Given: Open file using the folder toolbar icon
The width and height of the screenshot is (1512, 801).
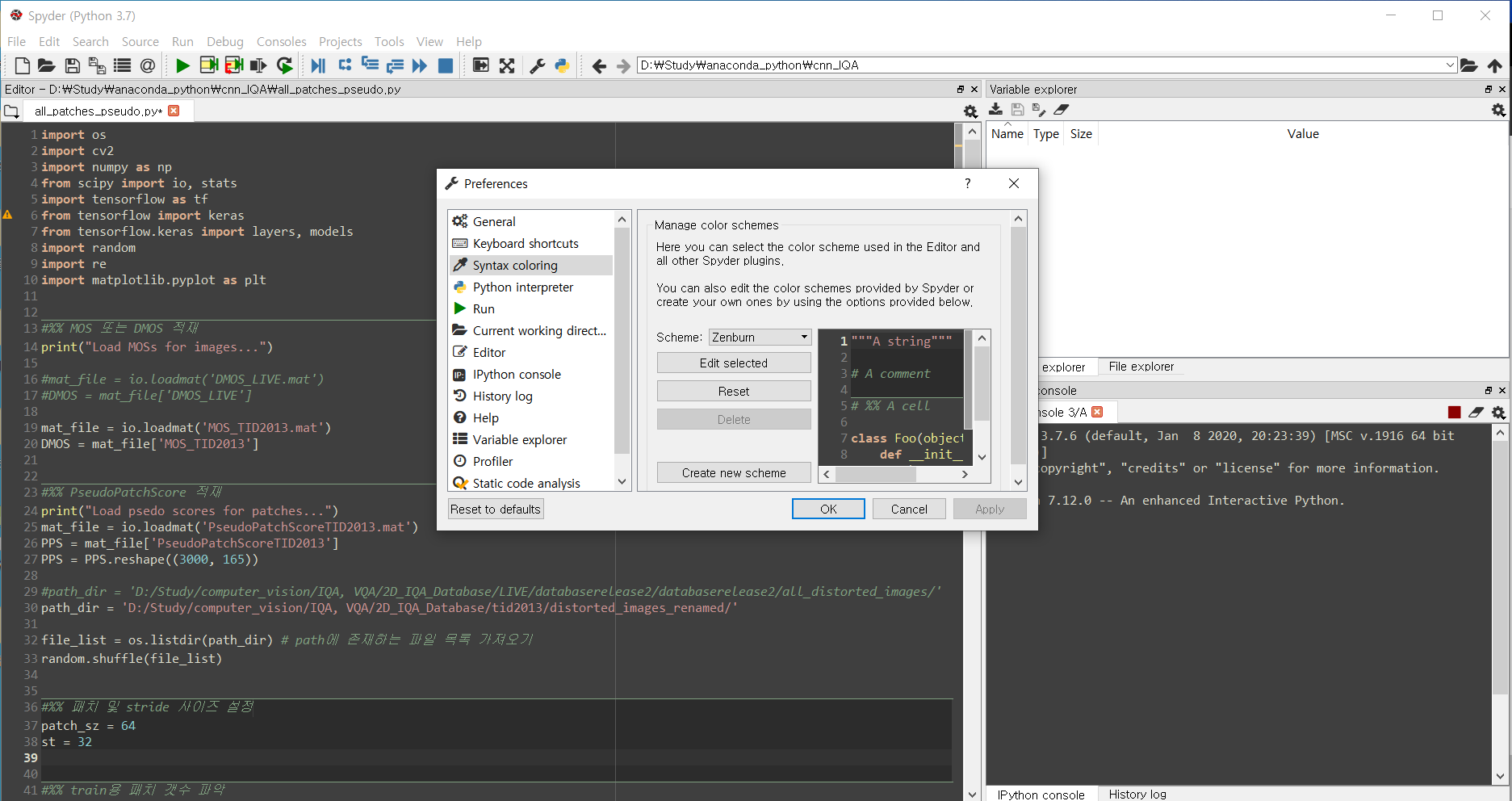Looking at the screenshot, I should (x=47, y=65).
